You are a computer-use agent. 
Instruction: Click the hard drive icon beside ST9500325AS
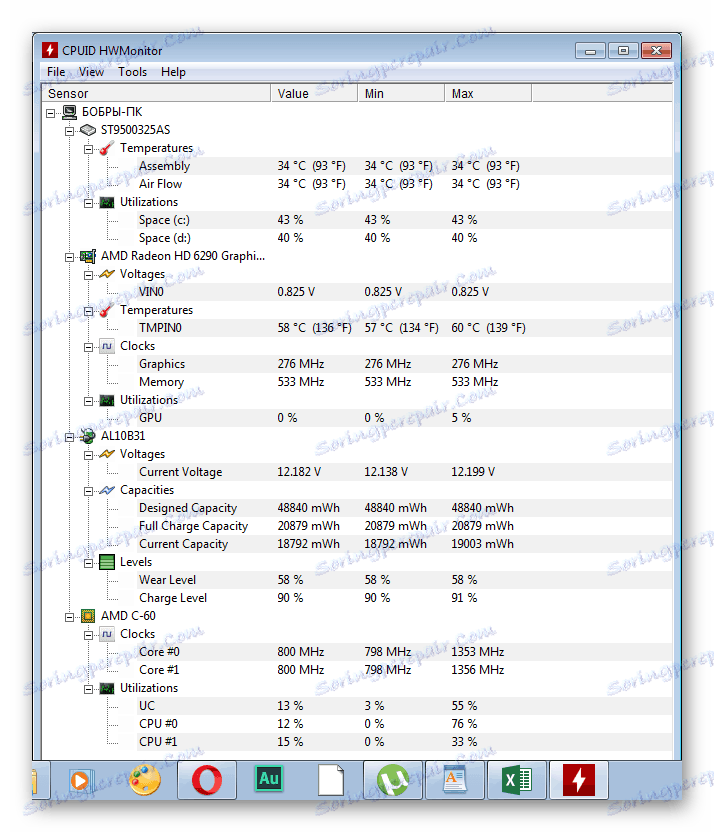88,130
